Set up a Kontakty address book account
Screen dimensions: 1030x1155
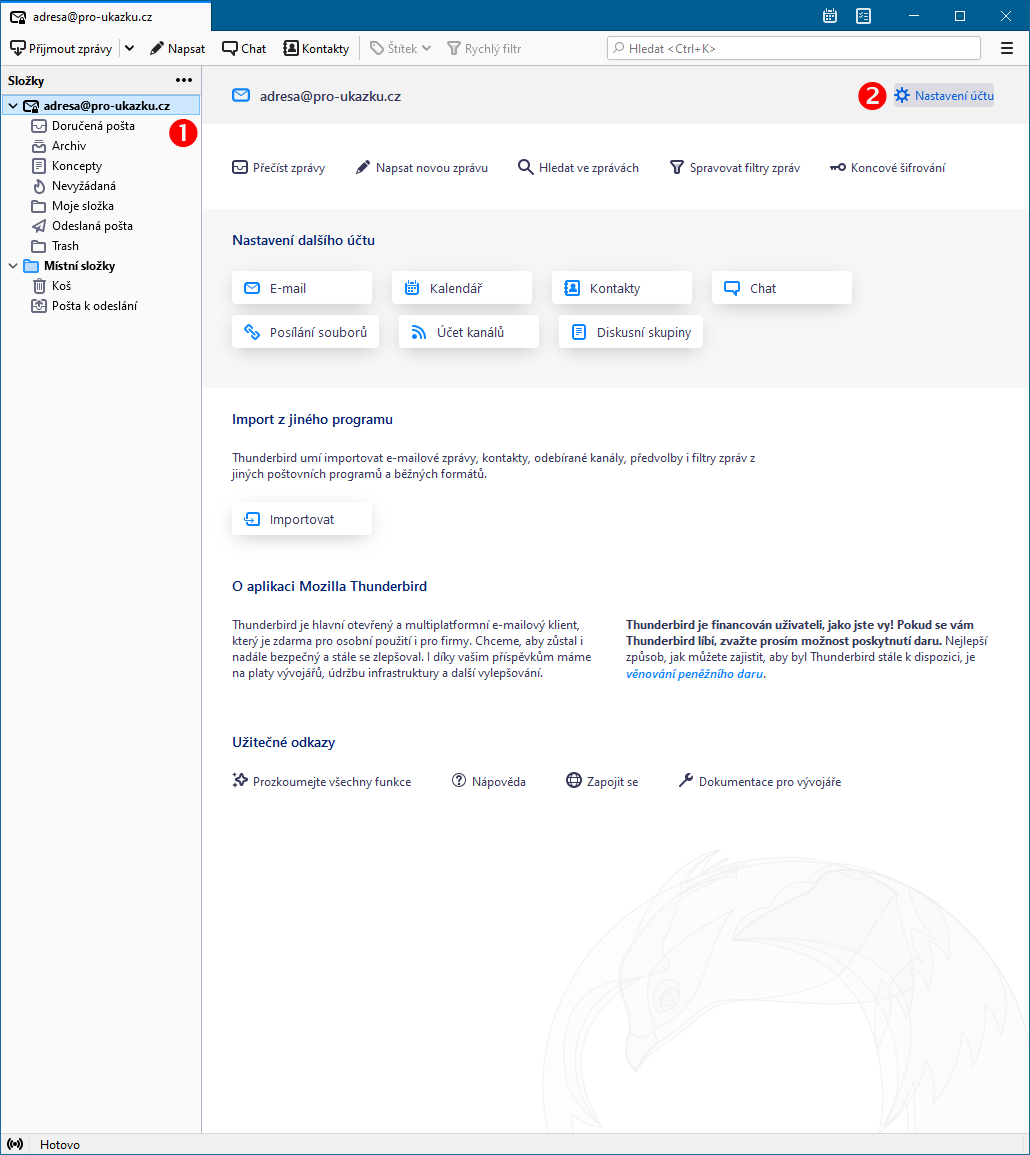click(622, 288)
